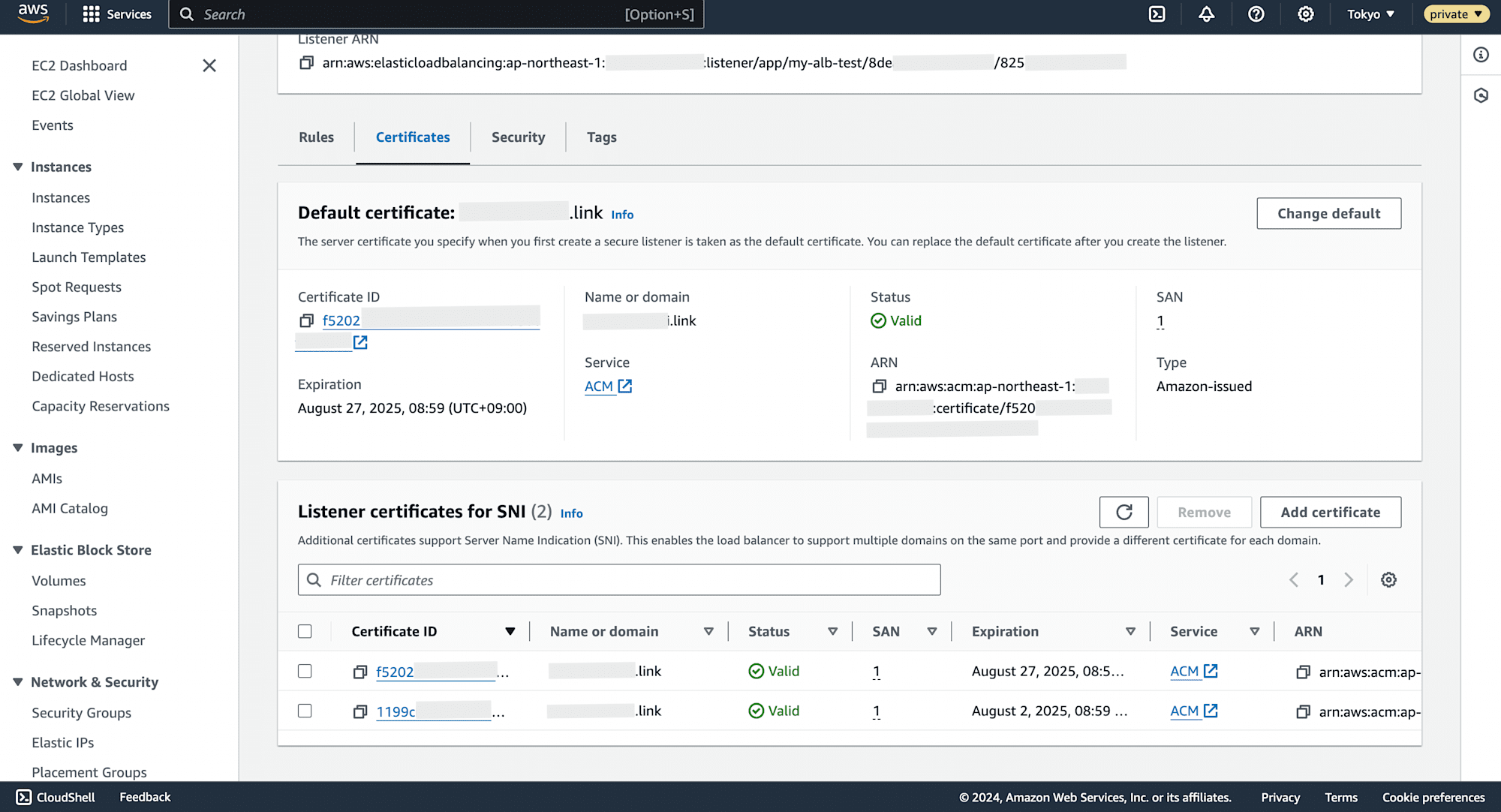Open the private account dropdown
The image size is (1501, 812).
coord(1456,14)
